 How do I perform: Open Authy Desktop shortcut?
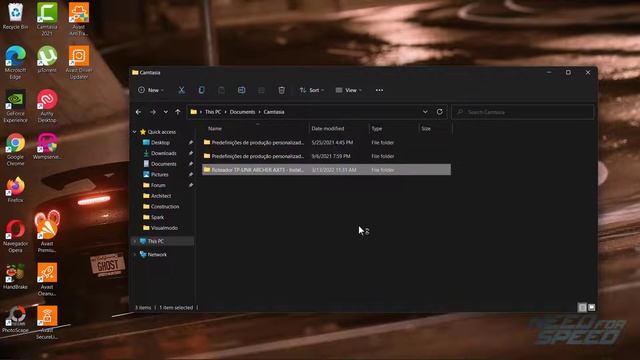tap(47, 106)
